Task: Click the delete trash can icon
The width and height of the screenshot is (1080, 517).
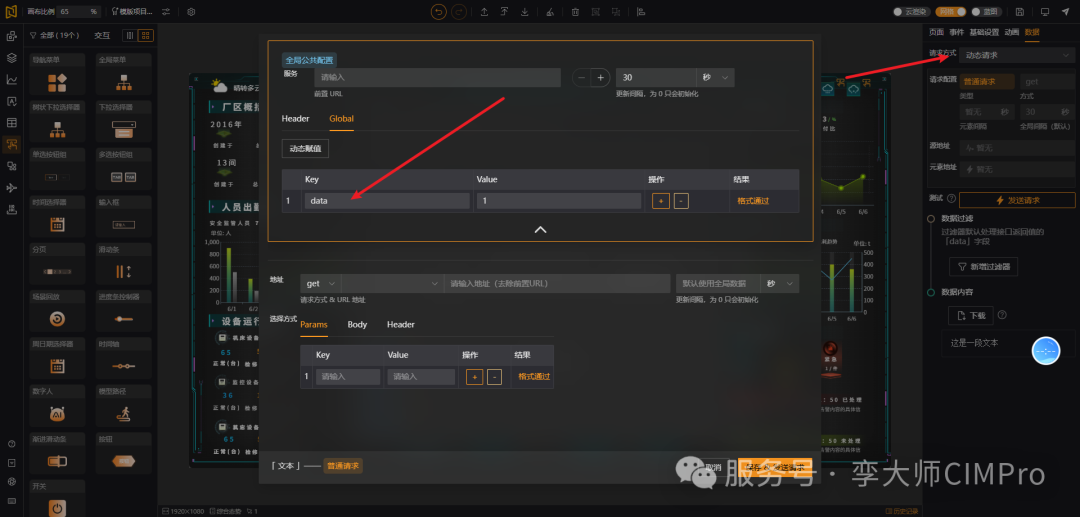Action: click(575, 12)
